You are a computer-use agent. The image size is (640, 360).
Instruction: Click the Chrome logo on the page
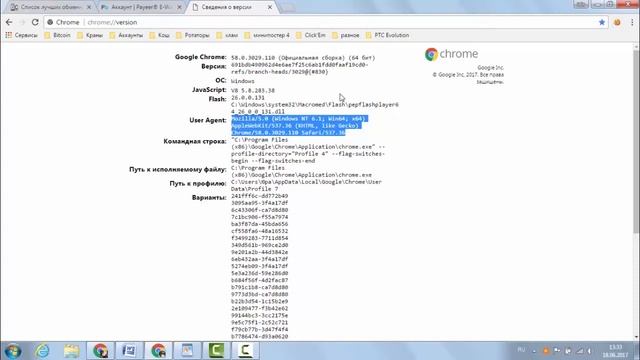coord(451,54)
